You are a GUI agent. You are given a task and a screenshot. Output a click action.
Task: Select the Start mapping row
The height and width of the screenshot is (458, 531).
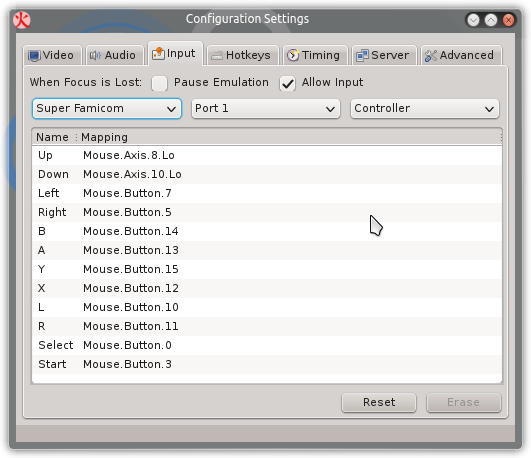pos(267,365)
